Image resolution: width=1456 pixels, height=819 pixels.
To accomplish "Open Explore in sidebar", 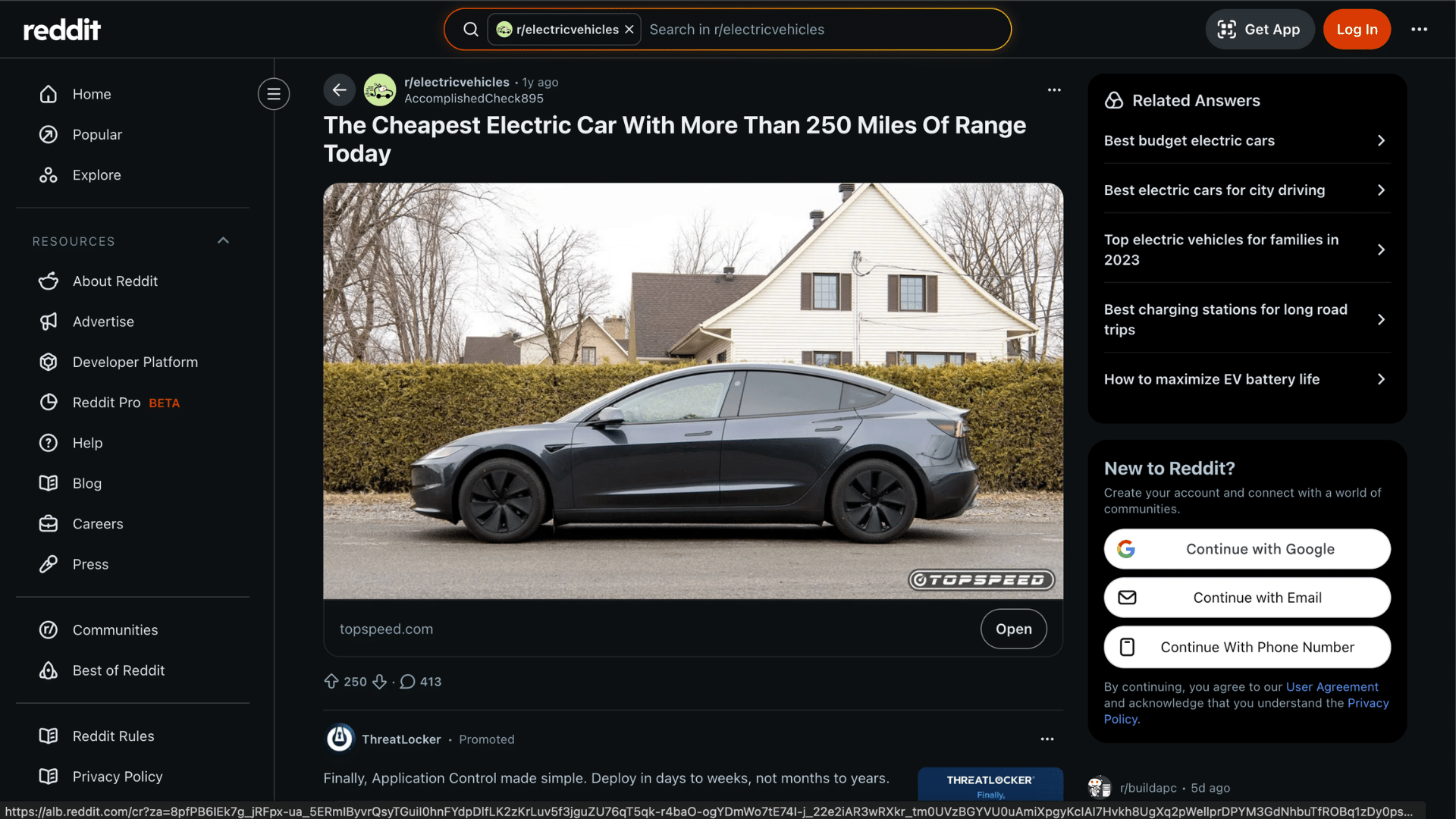I will (96, 175).
